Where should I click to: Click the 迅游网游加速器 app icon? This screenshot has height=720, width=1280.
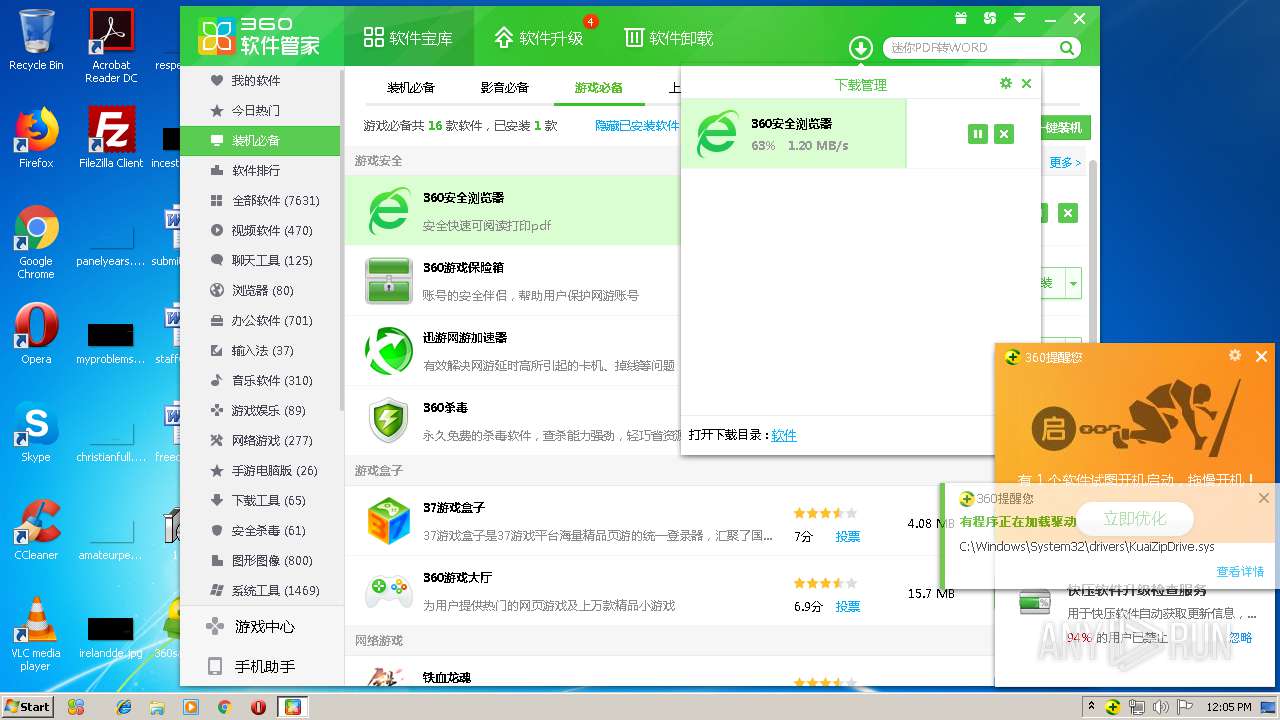(x=389, y=351)
